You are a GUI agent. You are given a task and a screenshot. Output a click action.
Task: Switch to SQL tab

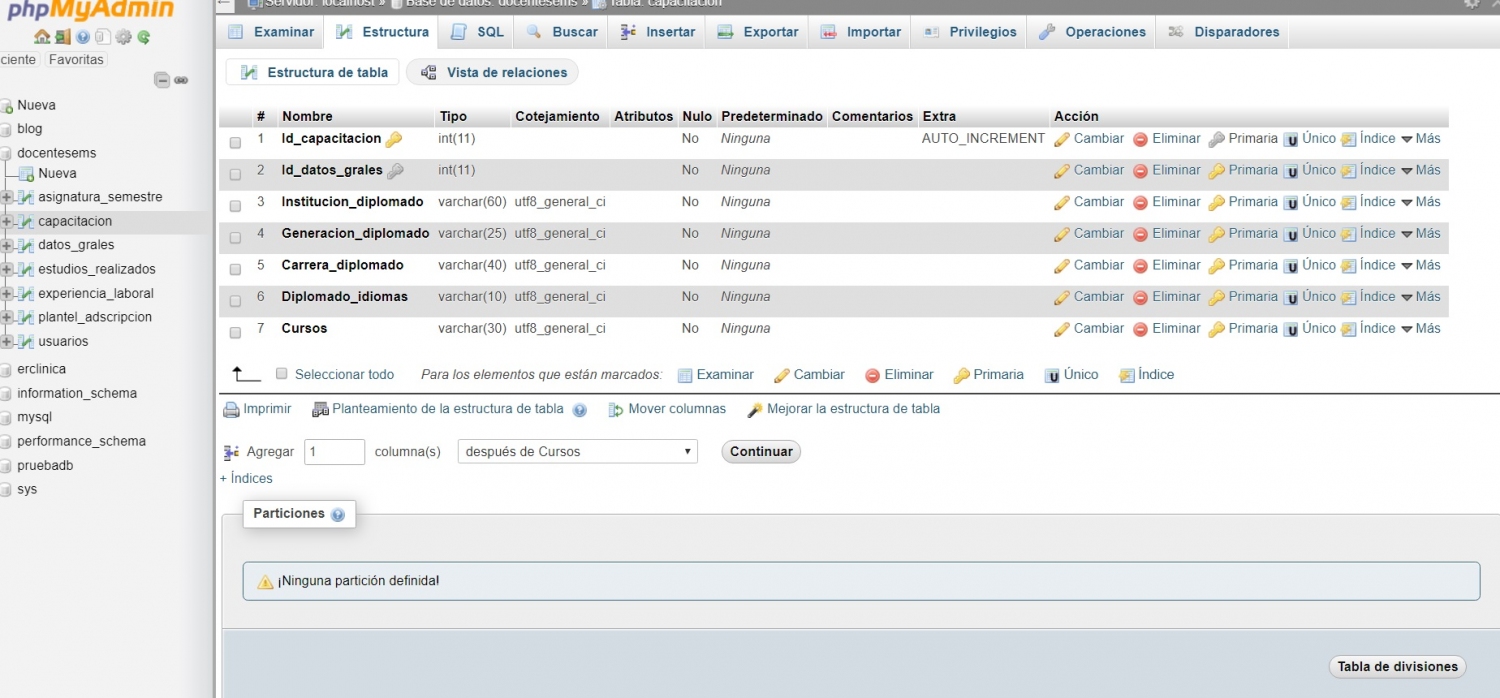click(477, 32)
